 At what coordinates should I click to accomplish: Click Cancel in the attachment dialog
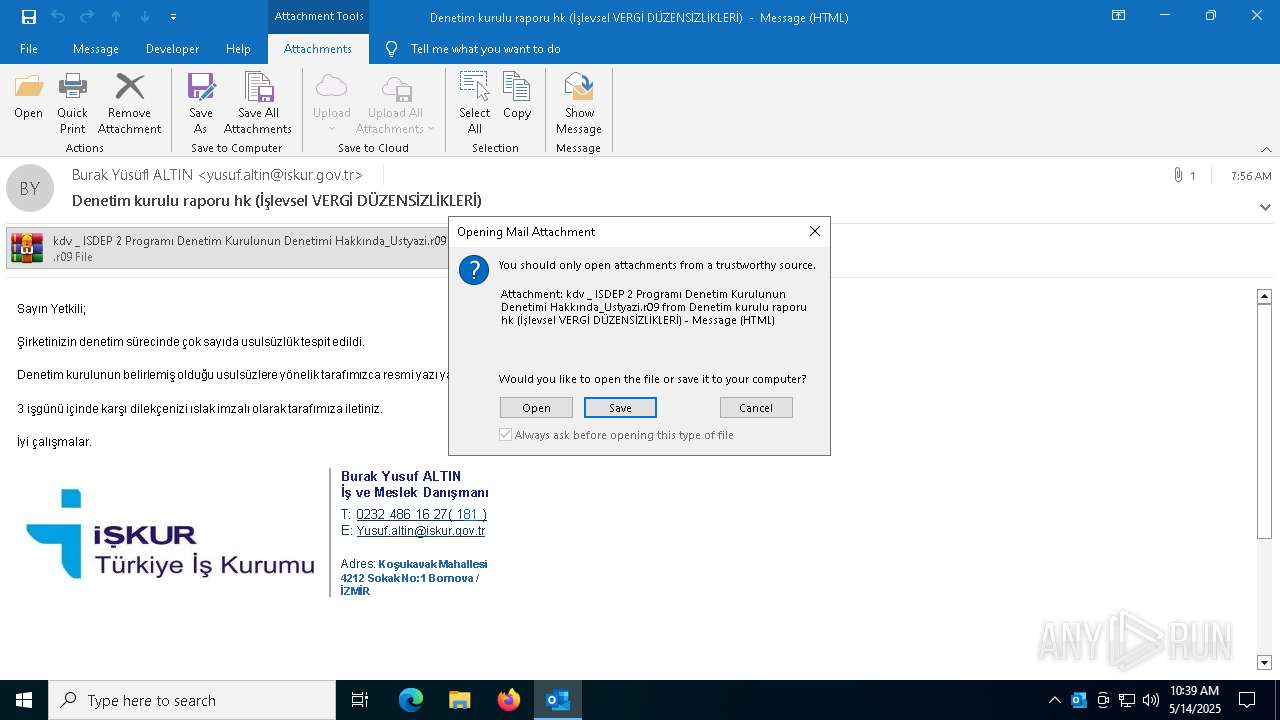756,408
